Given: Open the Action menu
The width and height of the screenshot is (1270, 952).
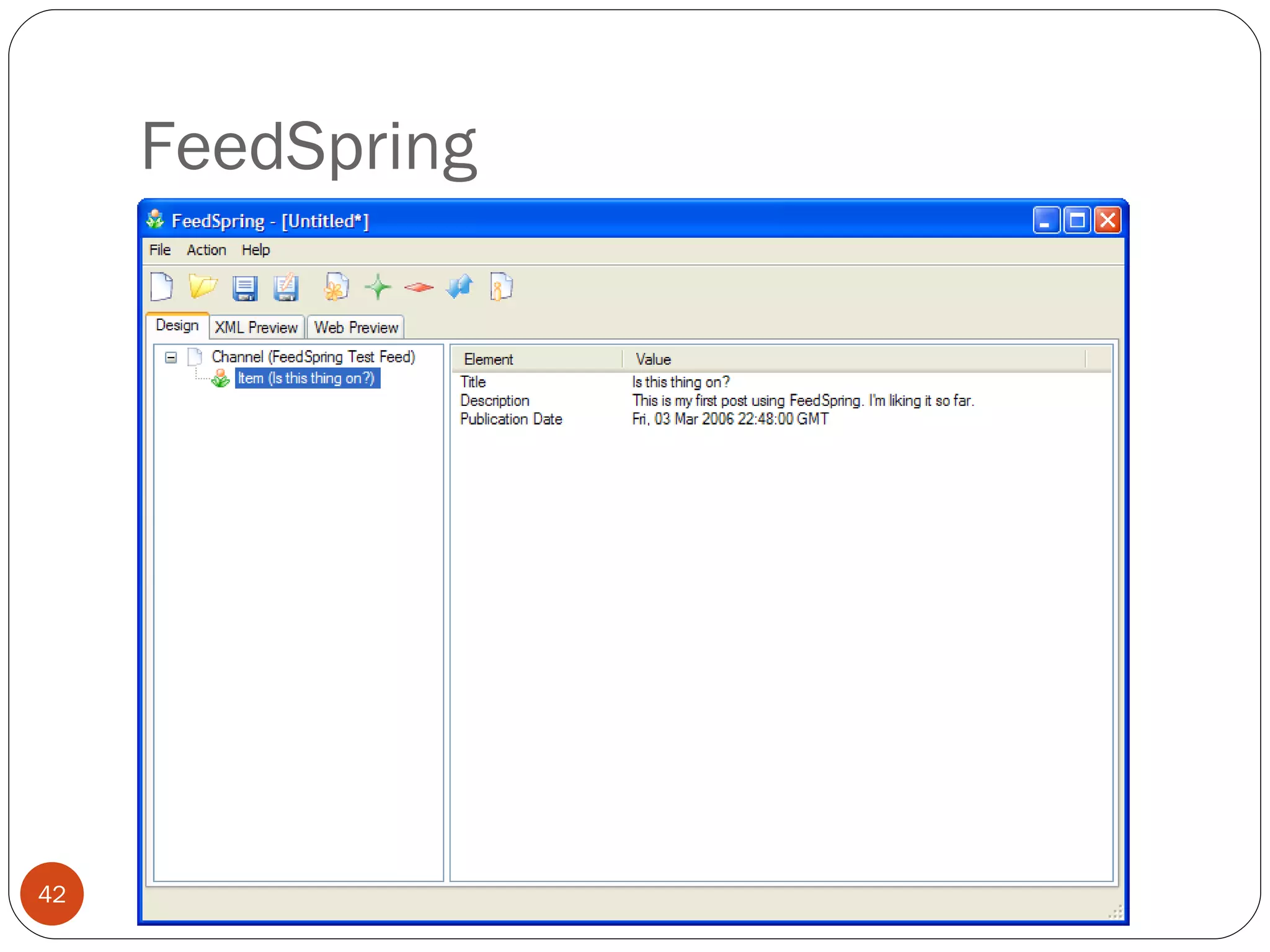Looking at the screenshot, I should click(206, 250).
